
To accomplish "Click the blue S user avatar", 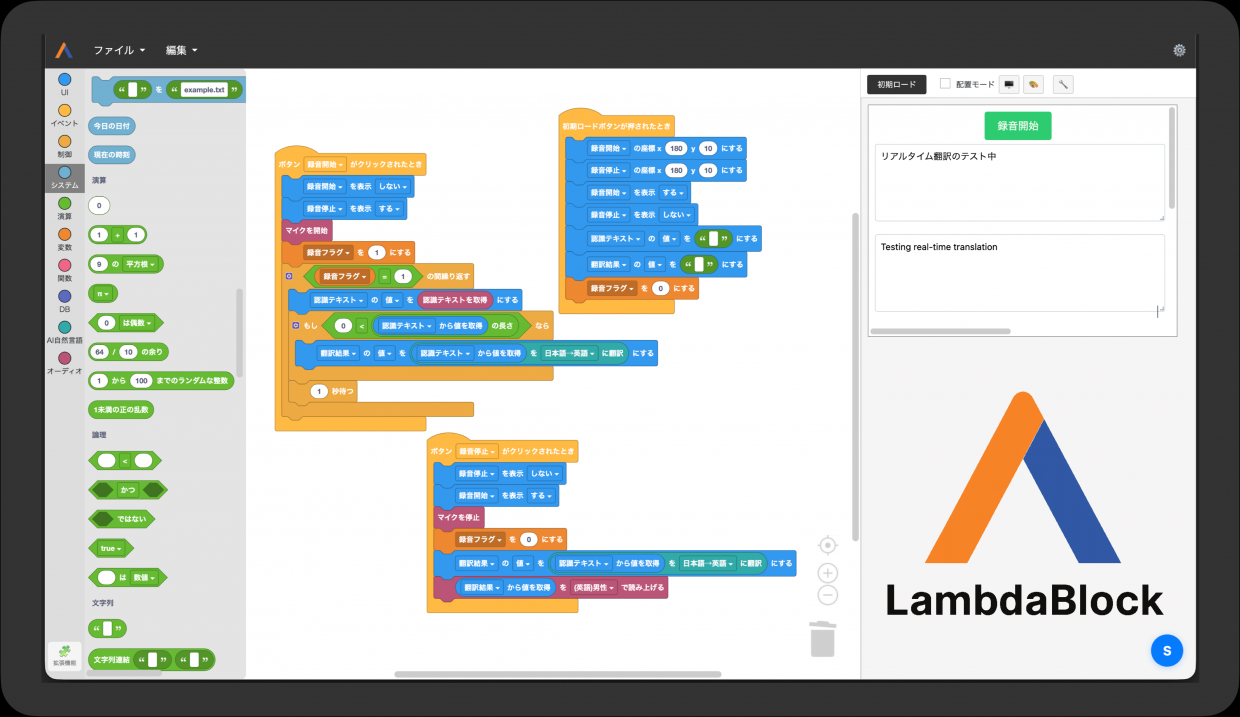I will click(x=1166, y=650).
